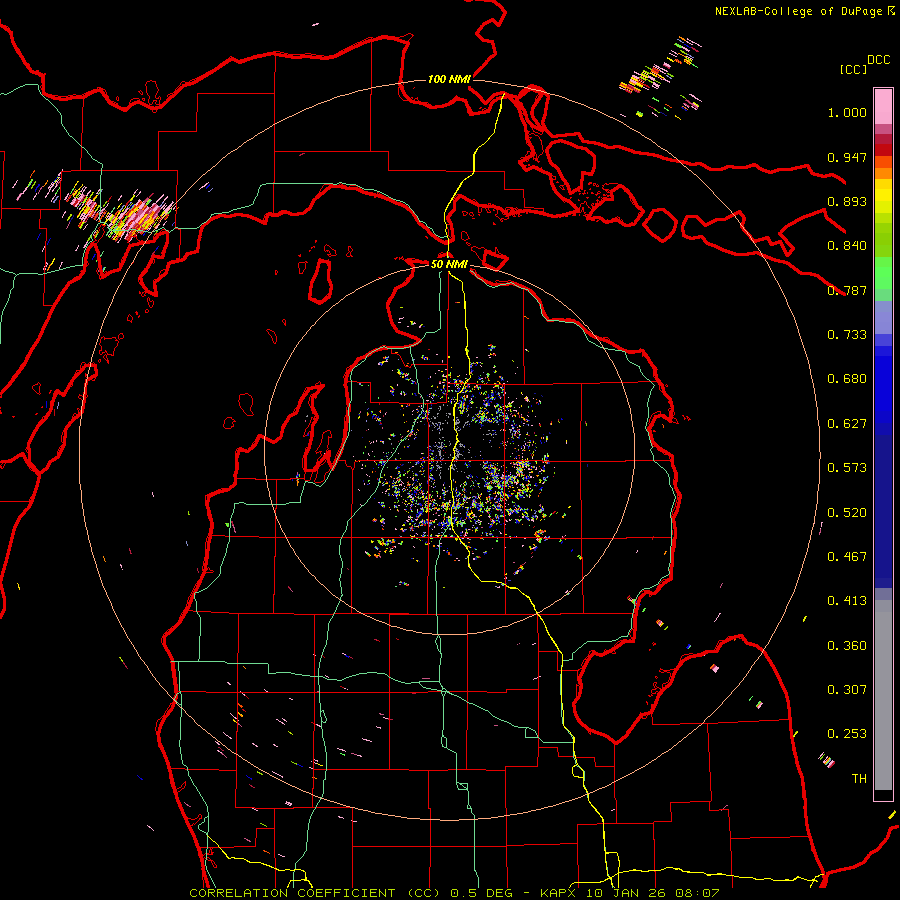
Task: Click the 0.413 scale value
Action: 847,601
